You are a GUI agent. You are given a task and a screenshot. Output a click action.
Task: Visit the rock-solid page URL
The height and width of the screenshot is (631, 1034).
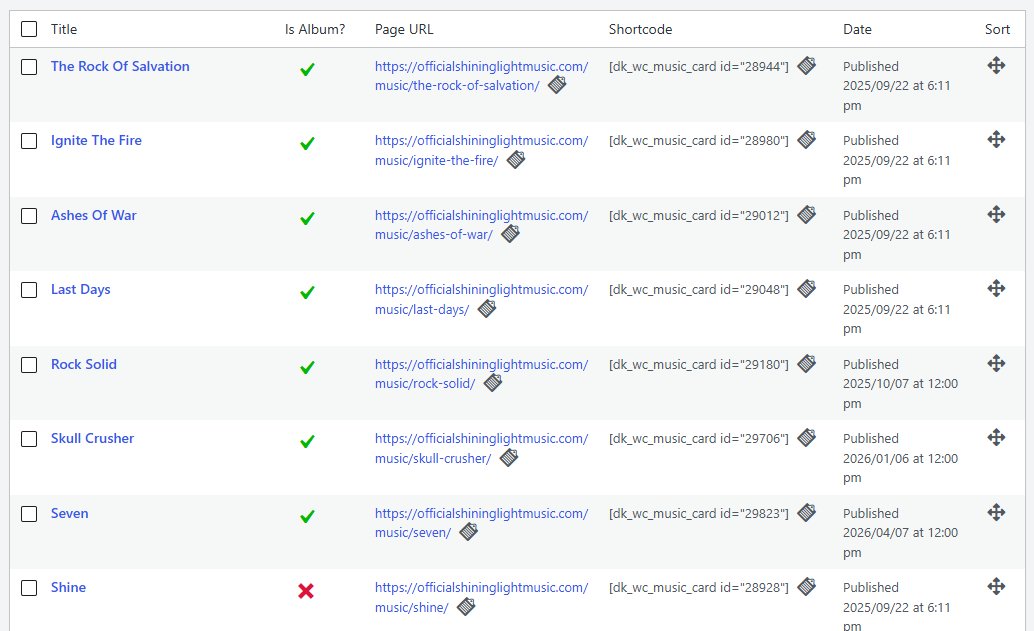click(481, 374)
